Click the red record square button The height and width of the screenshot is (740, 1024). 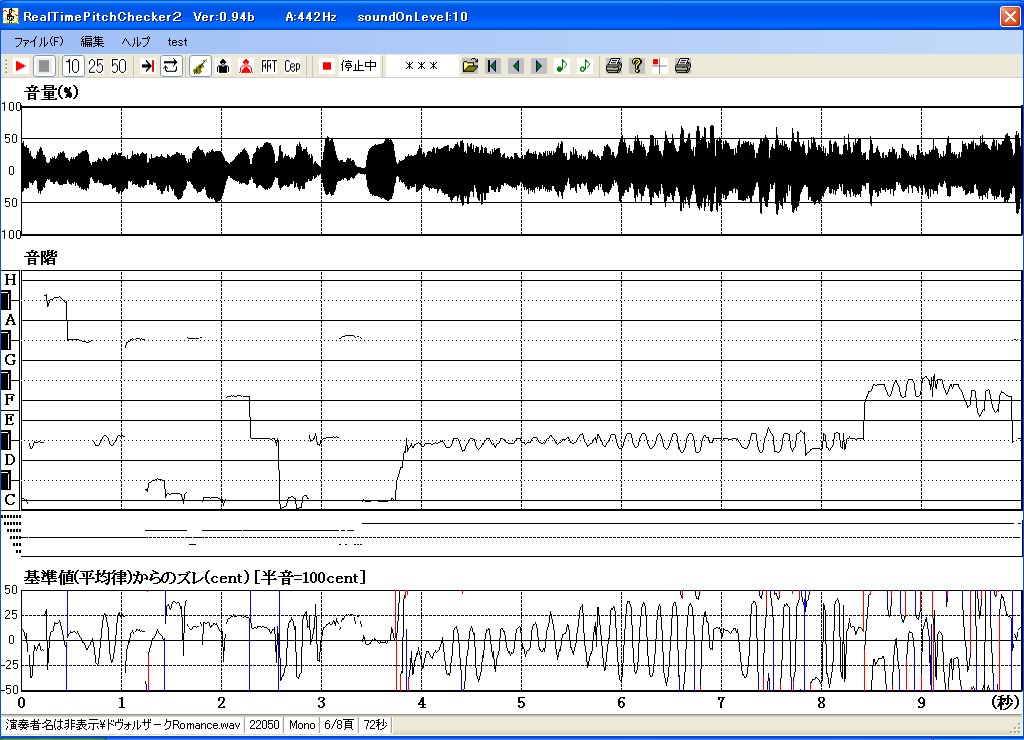tap(327, 66)
